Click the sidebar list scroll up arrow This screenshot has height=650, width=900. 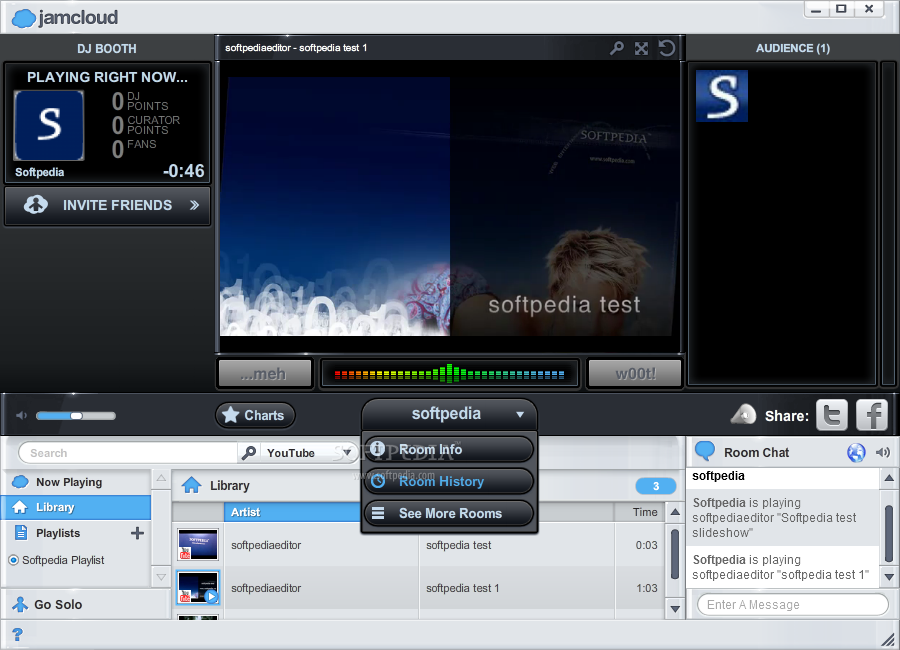161,479
